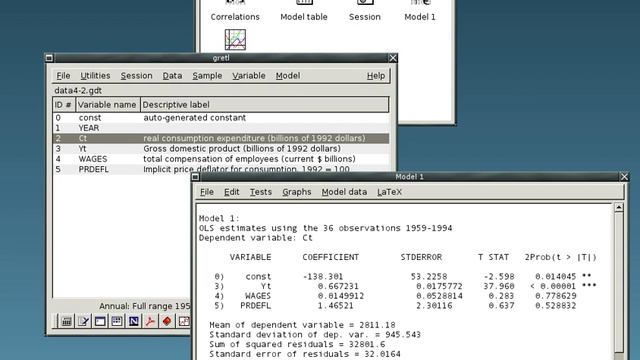Click the 'ID #' column header
Image resolution: width=640 pixels, height=360 pixels.
[x=64, y=104]
